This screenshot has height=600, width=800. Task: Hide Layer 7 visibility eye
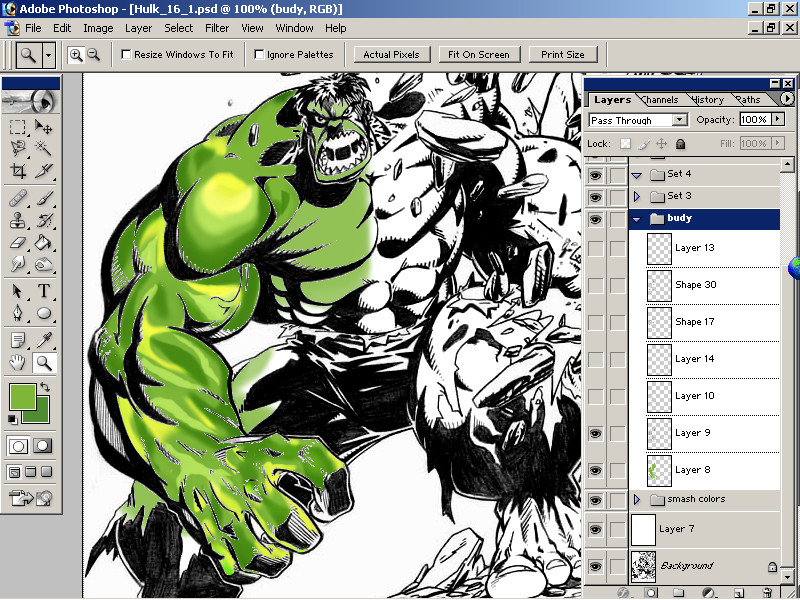click(595, 530)
